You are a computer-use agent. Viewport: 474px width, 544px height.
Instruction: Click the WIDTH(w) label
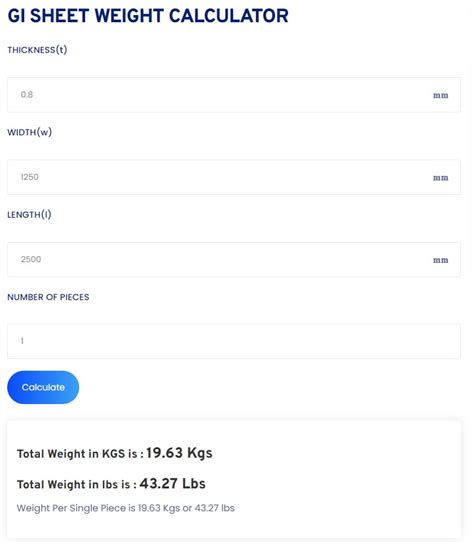point(30,133)
